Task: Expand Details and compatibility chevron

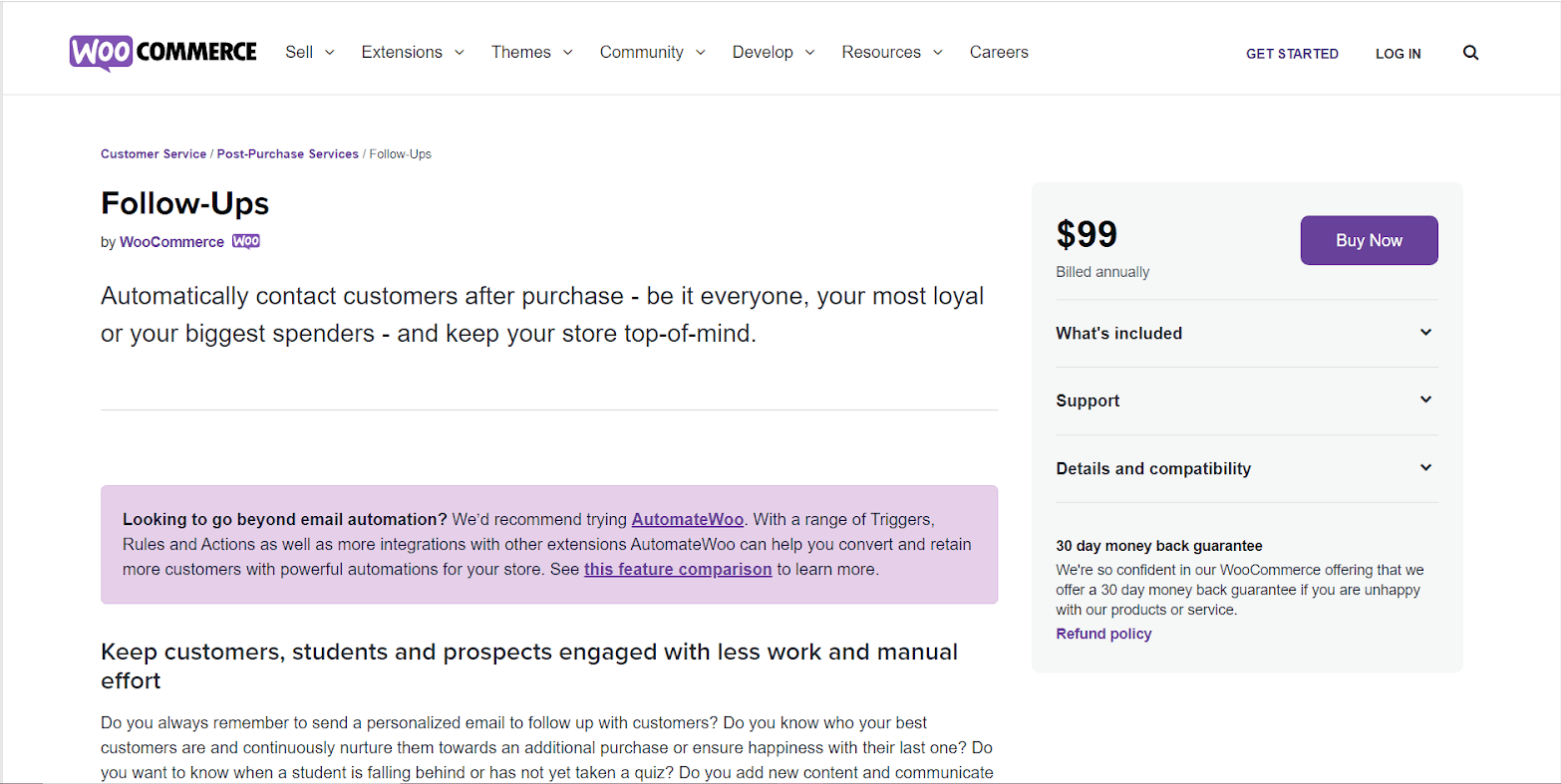Action: [1425, 468]
